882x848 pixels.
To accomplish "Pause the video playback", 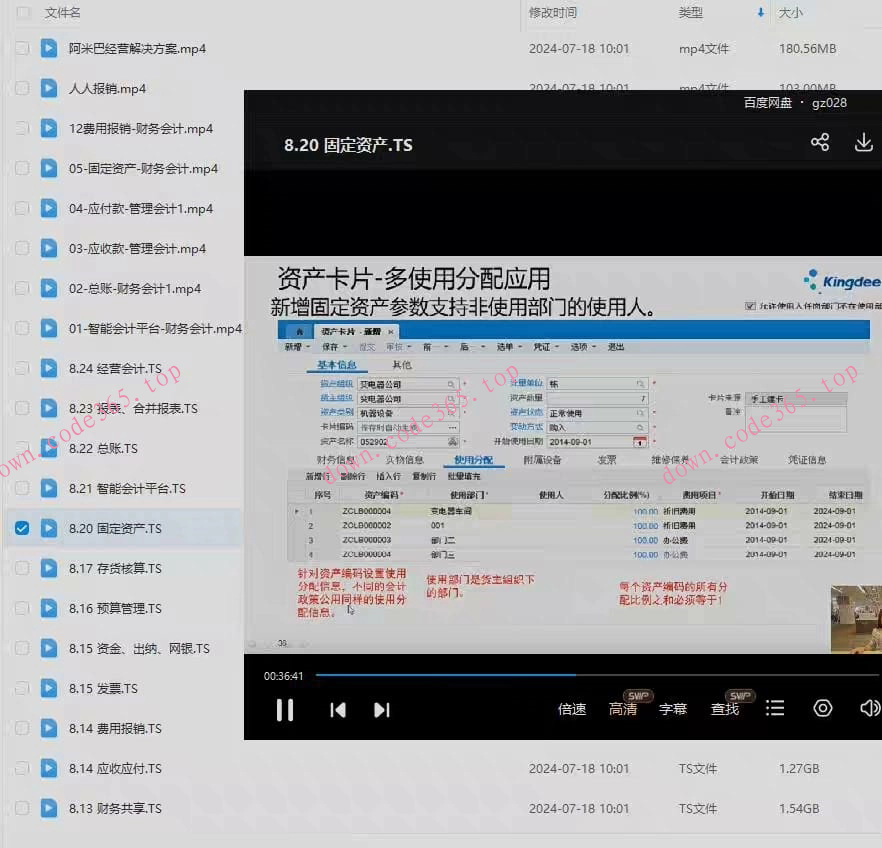I will tap(285, 710).
